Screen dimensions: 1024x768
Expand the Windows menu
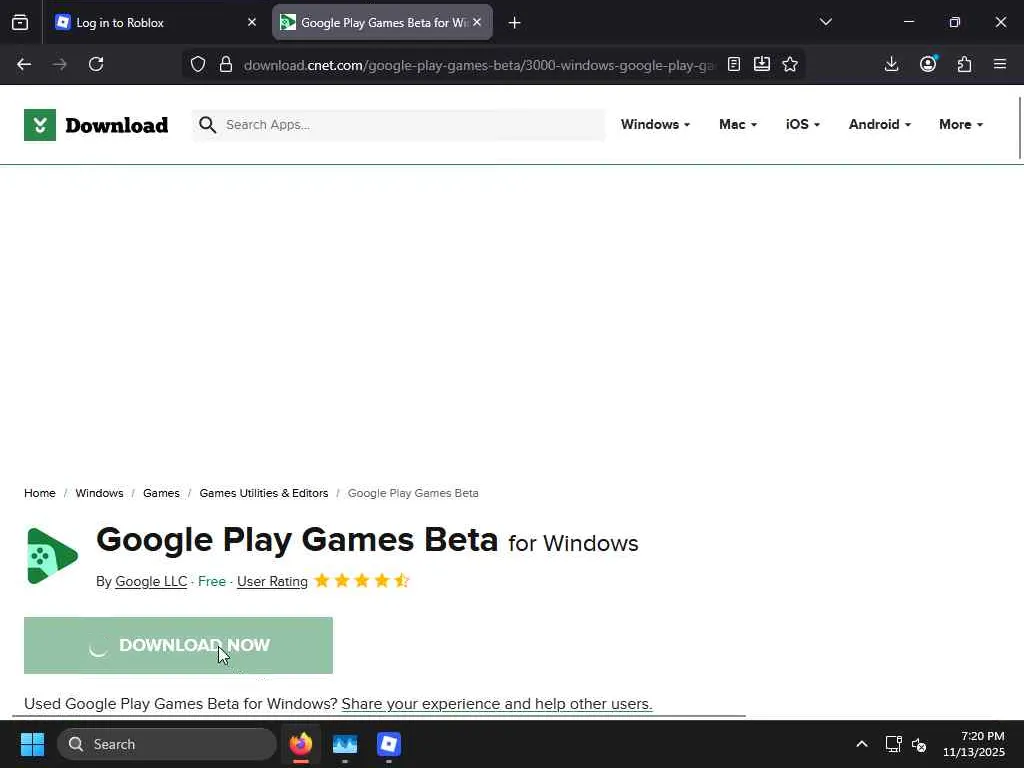coord(655,124)
